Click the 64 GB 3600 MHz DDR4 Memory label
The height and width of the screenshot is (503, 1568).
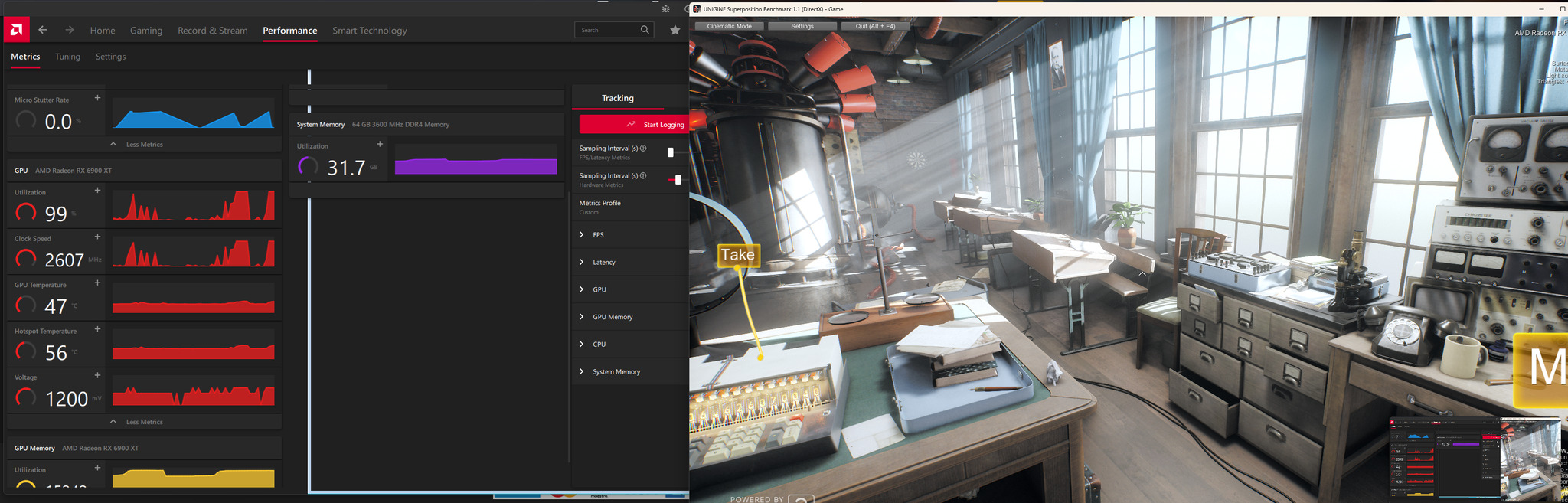click(400, 125)
